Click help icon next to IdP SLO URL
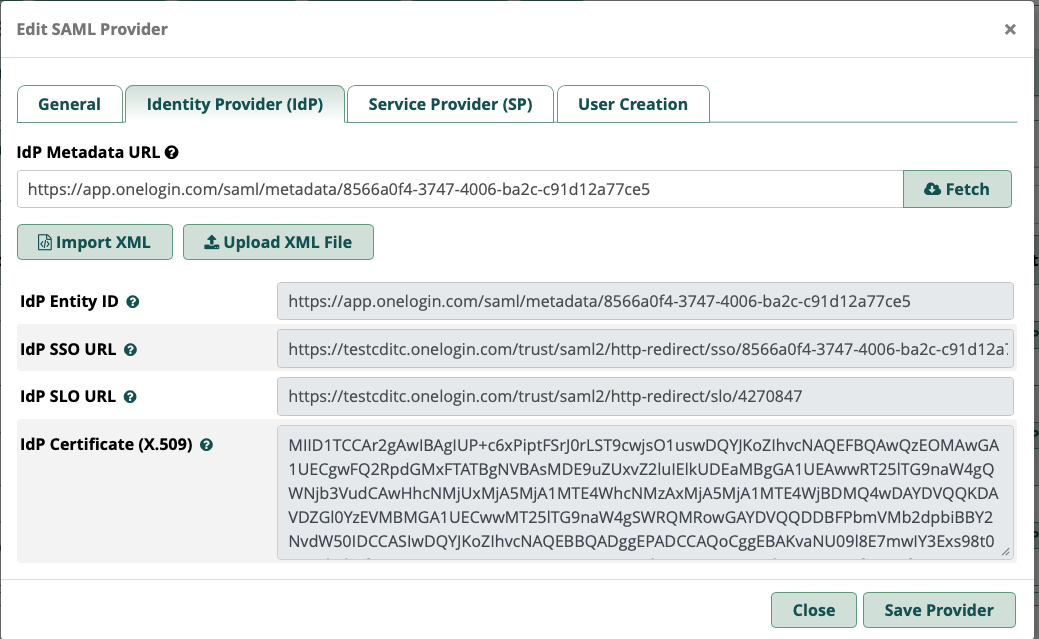 130,397
